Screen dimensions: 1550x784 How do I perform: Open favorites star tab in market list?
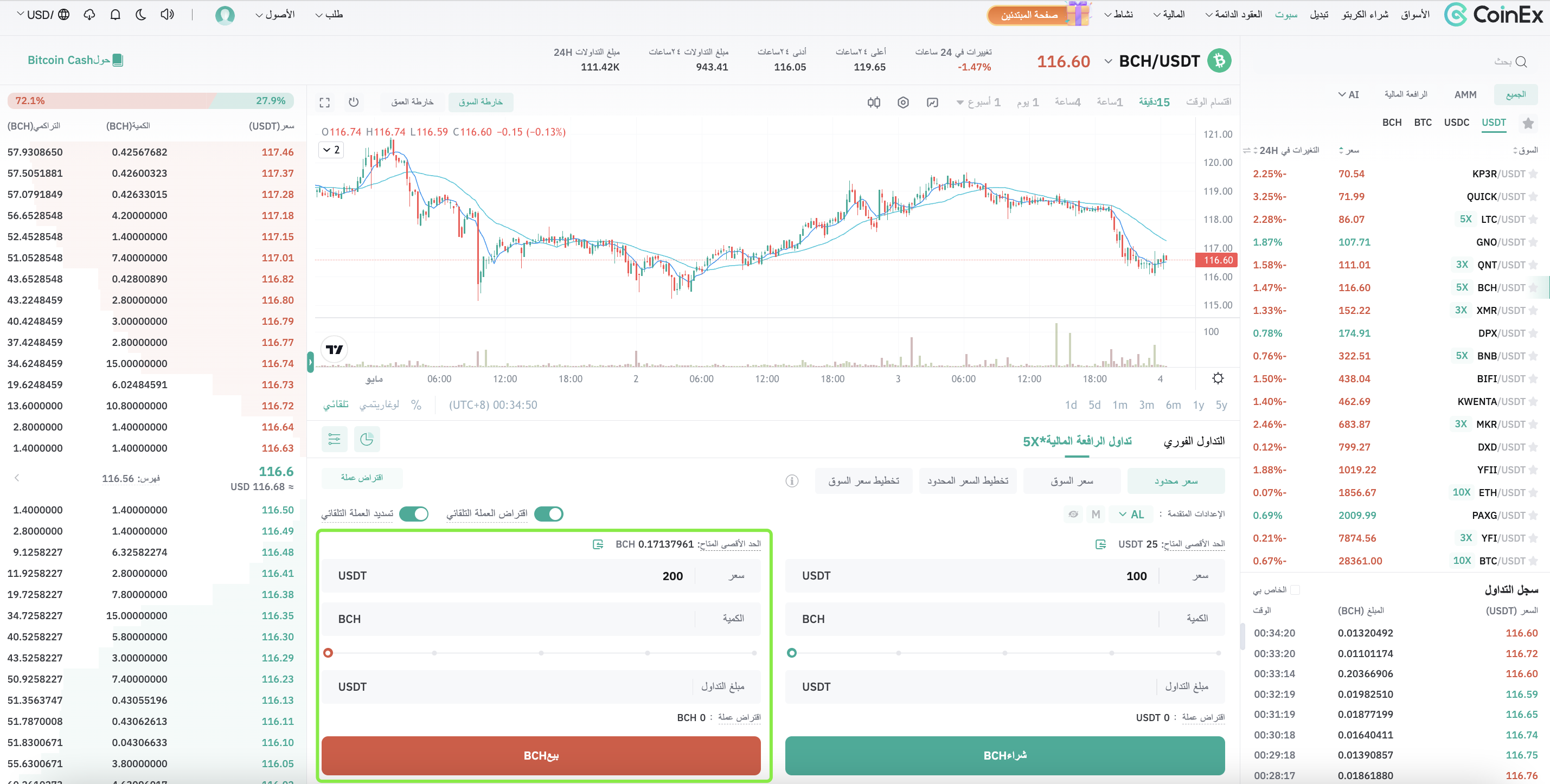tap(1528, 123)
